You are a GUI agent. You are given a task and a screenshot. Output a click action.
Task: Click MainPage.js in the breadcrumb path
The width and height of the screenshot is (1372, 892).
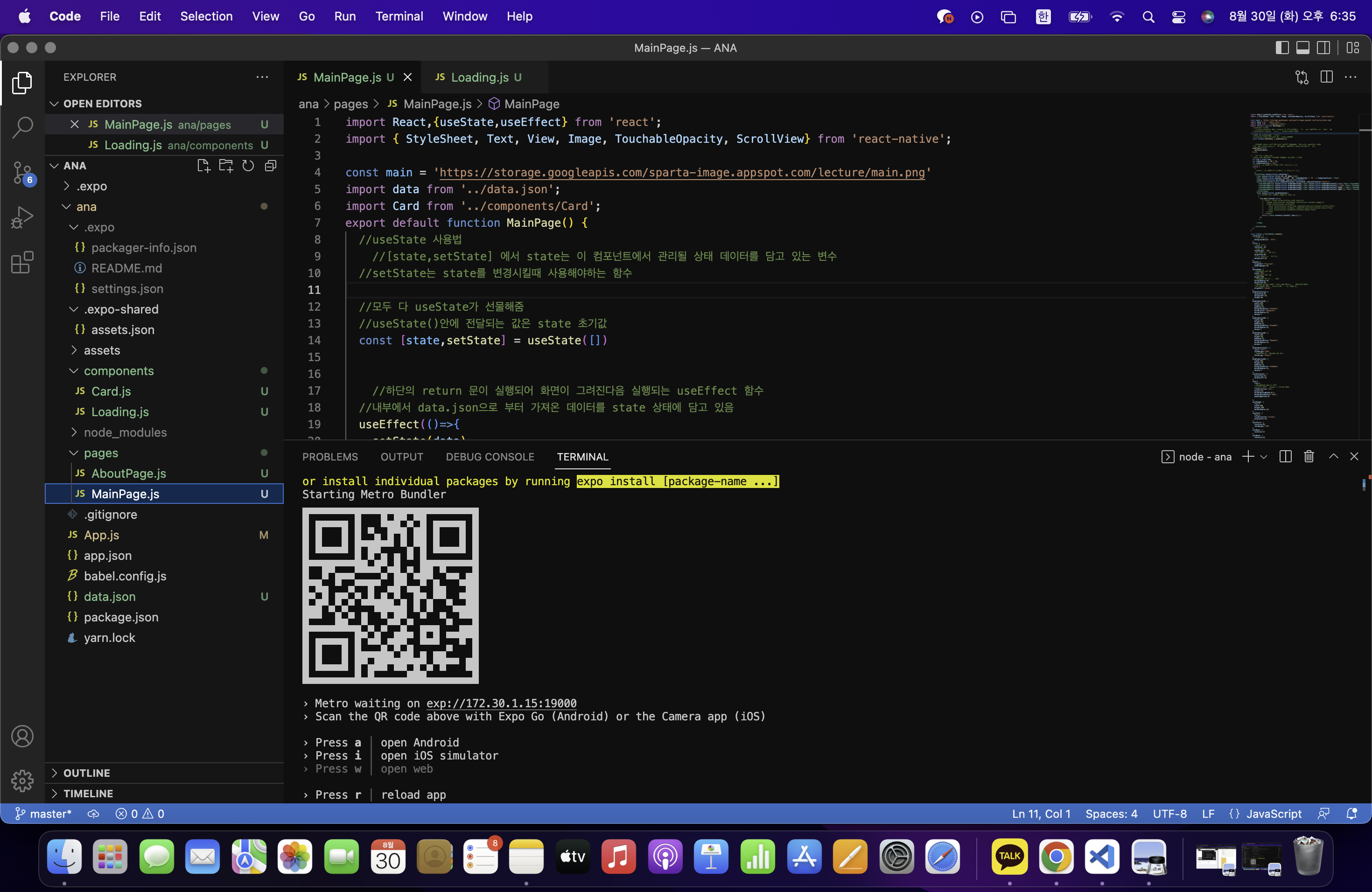pyautogui.click(x=437, y=104)
